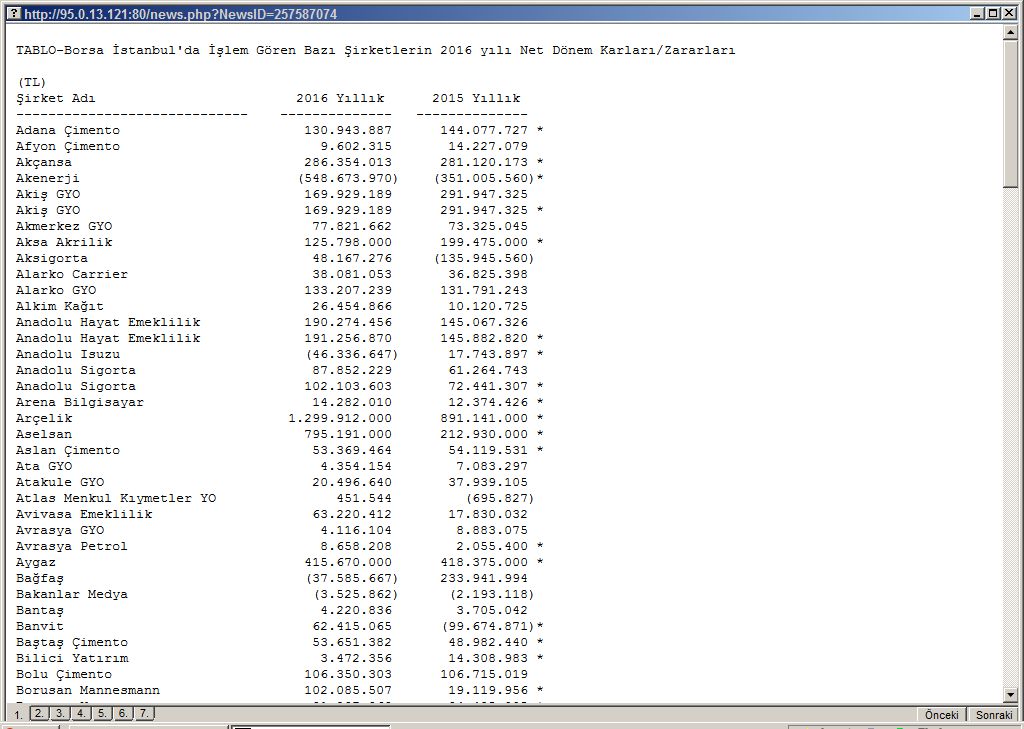Select the "Adana Çimento" row name
The image size is (1024, 729).
68,131
